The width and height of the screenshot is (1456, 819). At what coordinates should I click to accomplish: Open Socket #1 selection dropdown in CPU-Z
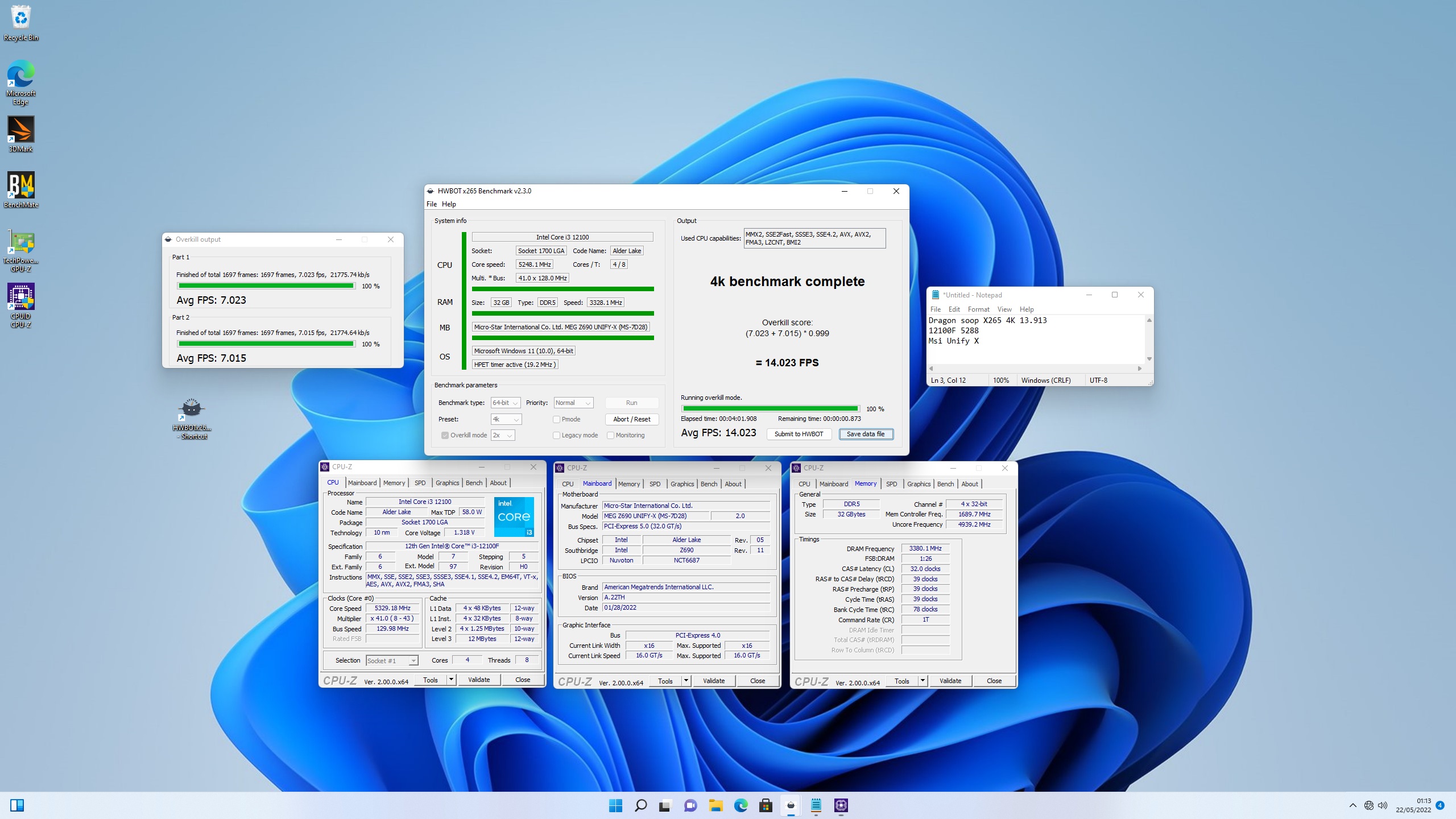tap(392, 660)
